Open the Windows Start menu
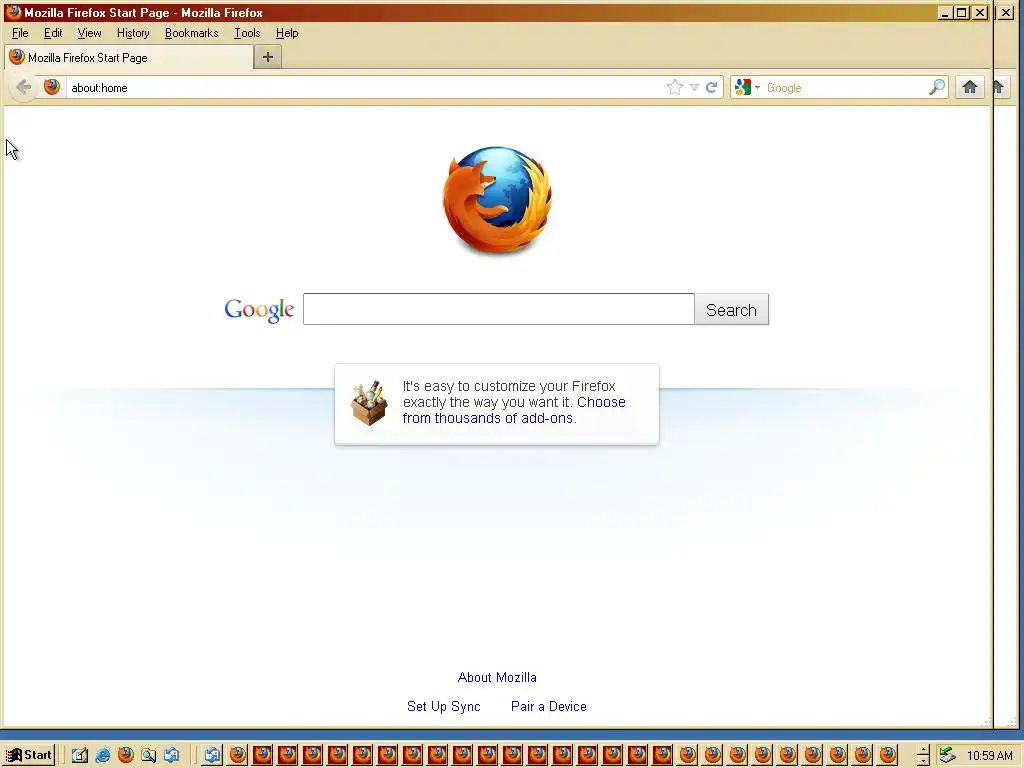This screenshot has height=768, width=1024. coord(29,755)
